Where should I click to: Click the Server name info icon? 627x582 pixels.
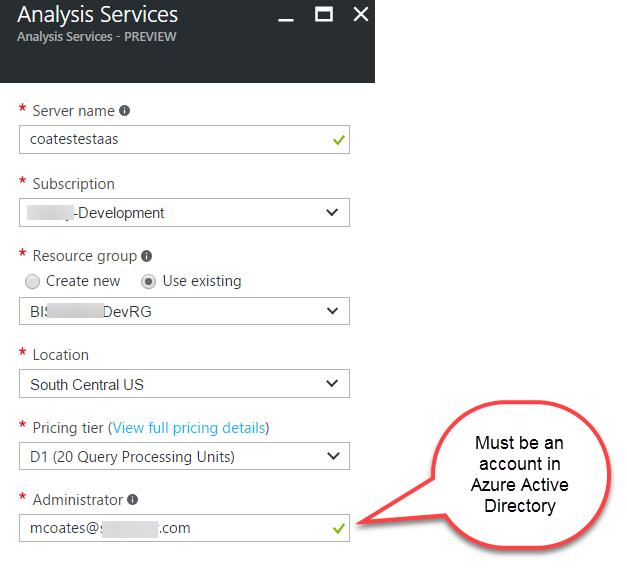[125, 110]
